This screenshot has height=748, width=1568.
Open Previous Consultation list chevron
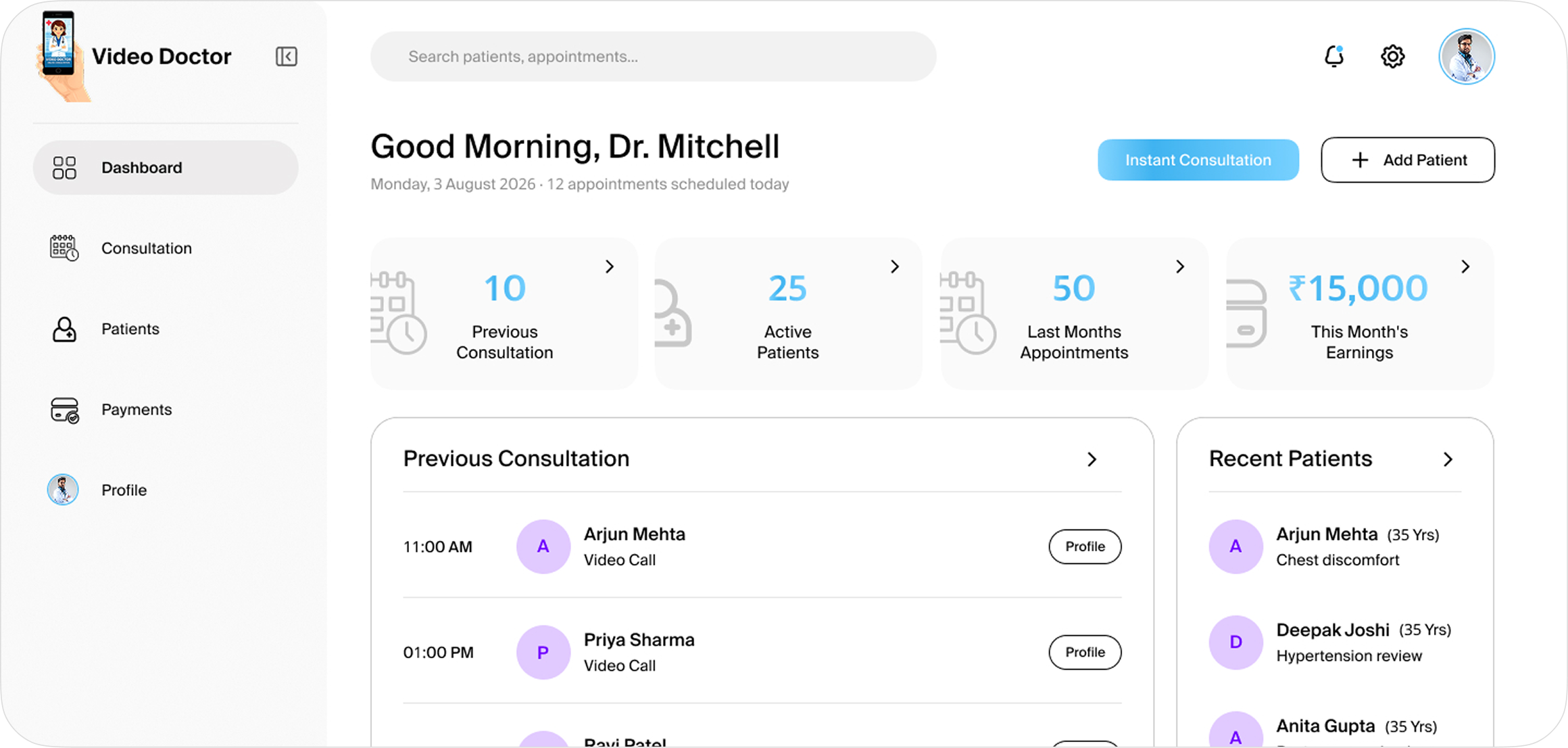1092,459
